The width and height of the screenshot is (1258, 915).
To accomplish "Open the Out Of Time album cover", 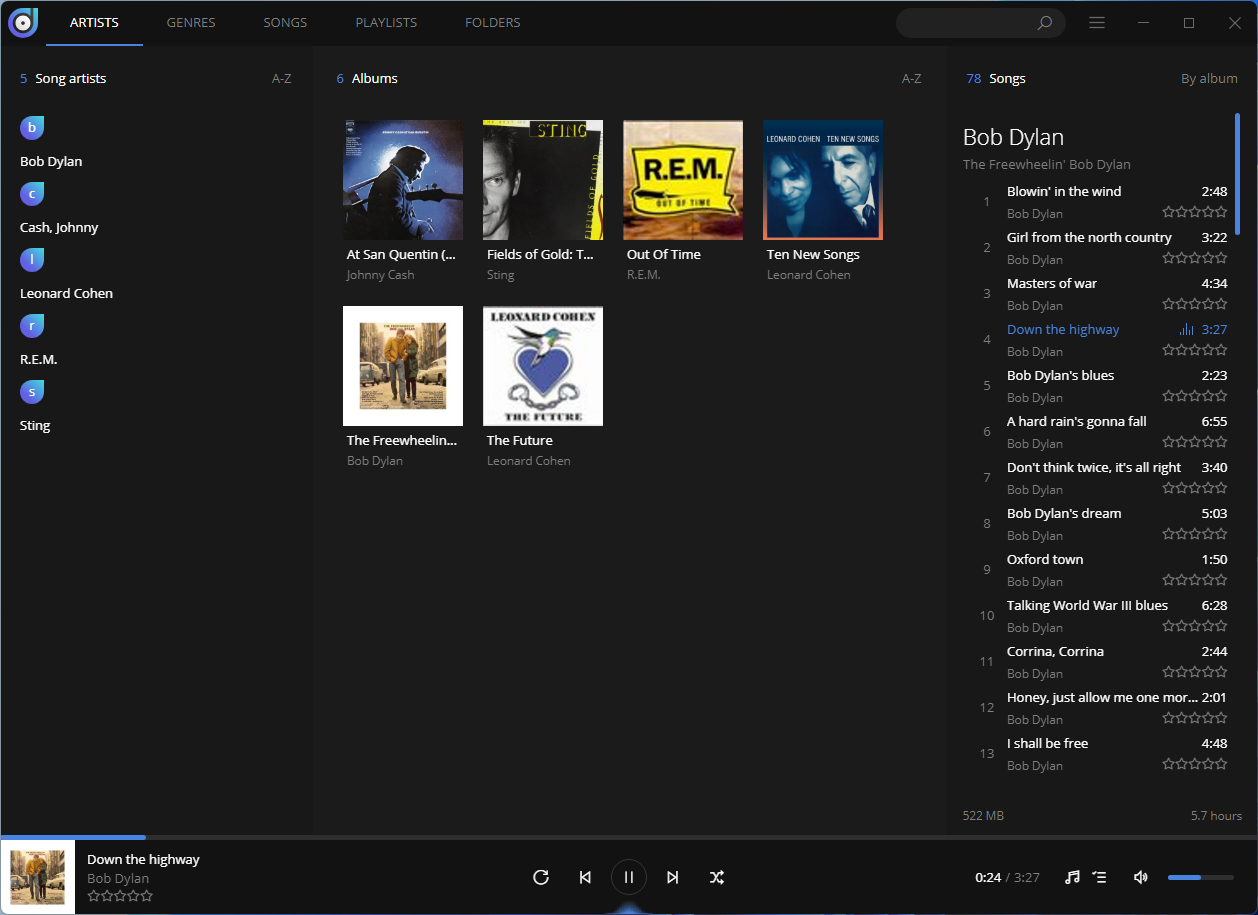I will click(x=683, y=180).
